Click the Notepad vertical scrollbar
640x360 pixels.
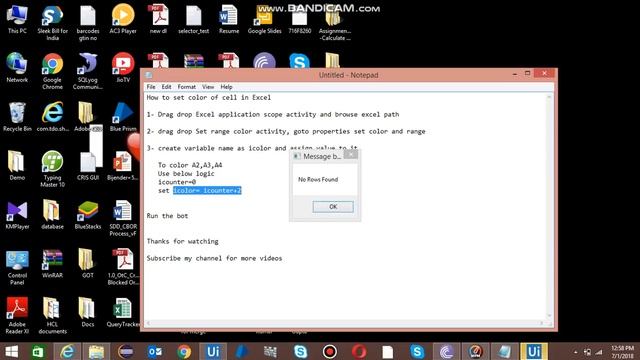549,207
